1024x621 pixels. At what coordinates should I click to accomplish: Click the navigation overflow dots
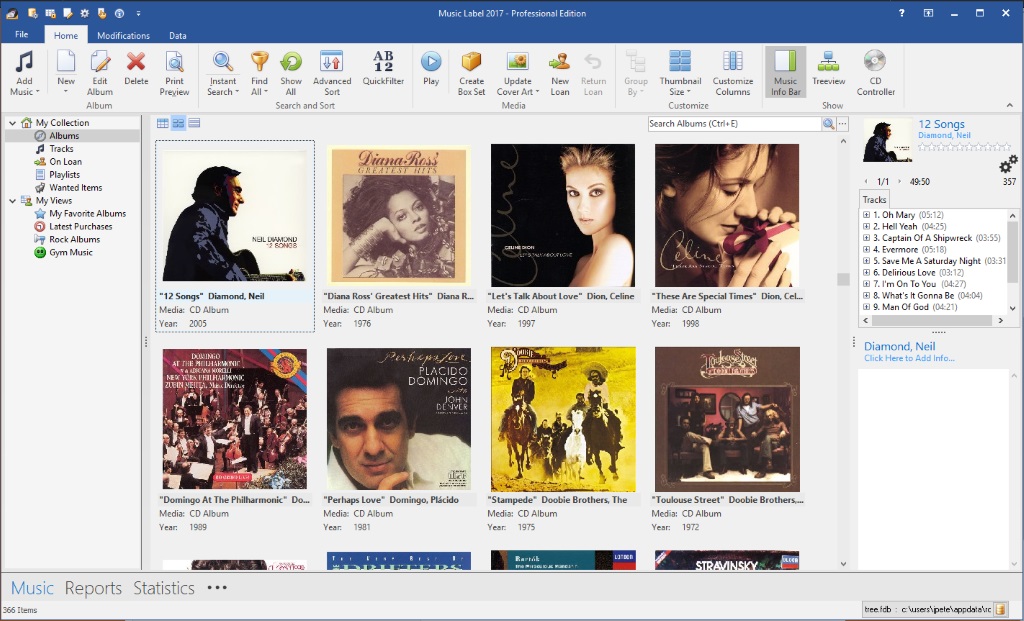[x=217, y=588]
